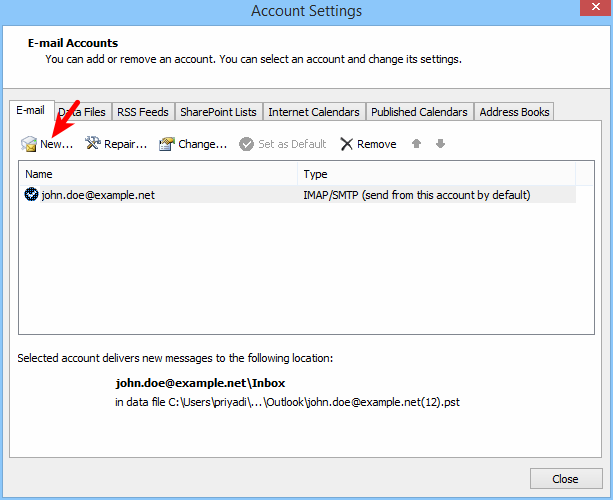This screenshot has height=500, width=613.
Task: Click the Change account icon
Action: (x=167, y=144)
